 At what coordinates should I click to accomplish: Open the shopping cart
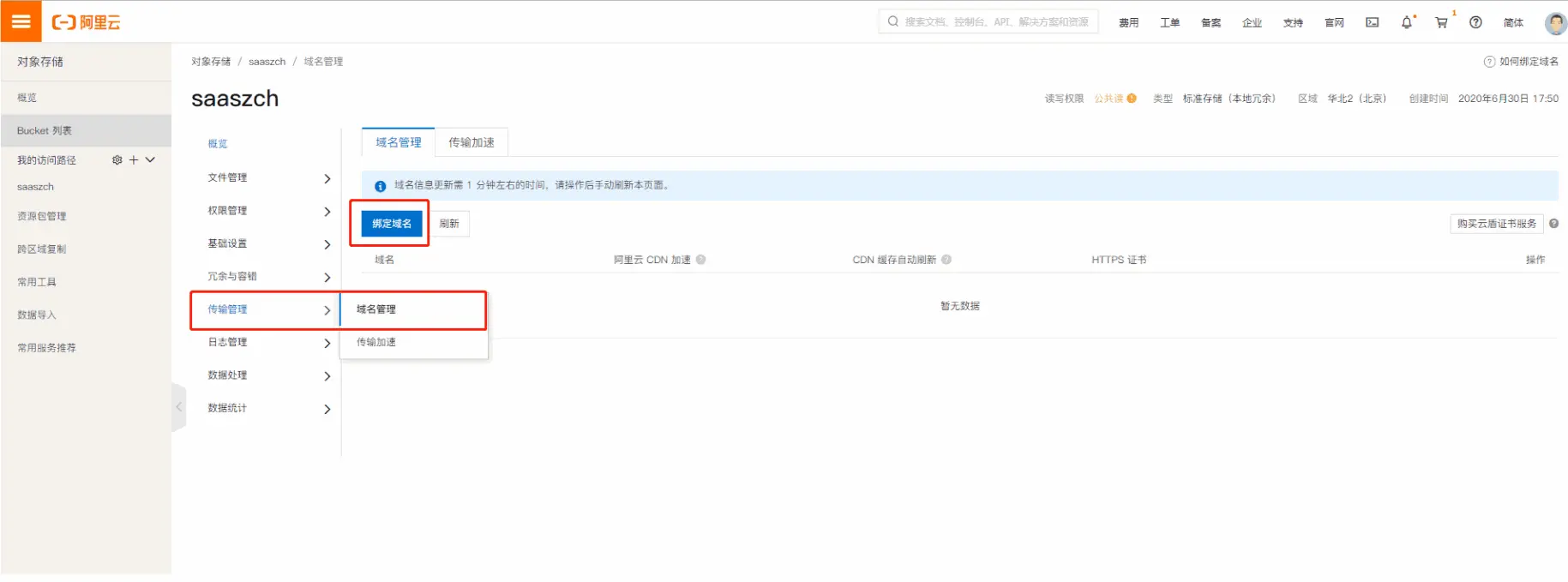(x=1441, y=22)
